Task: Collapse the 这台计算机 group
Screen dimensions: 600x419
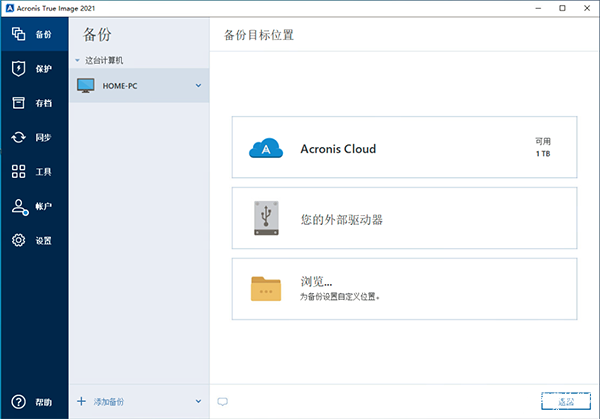Action: point(78,60)
